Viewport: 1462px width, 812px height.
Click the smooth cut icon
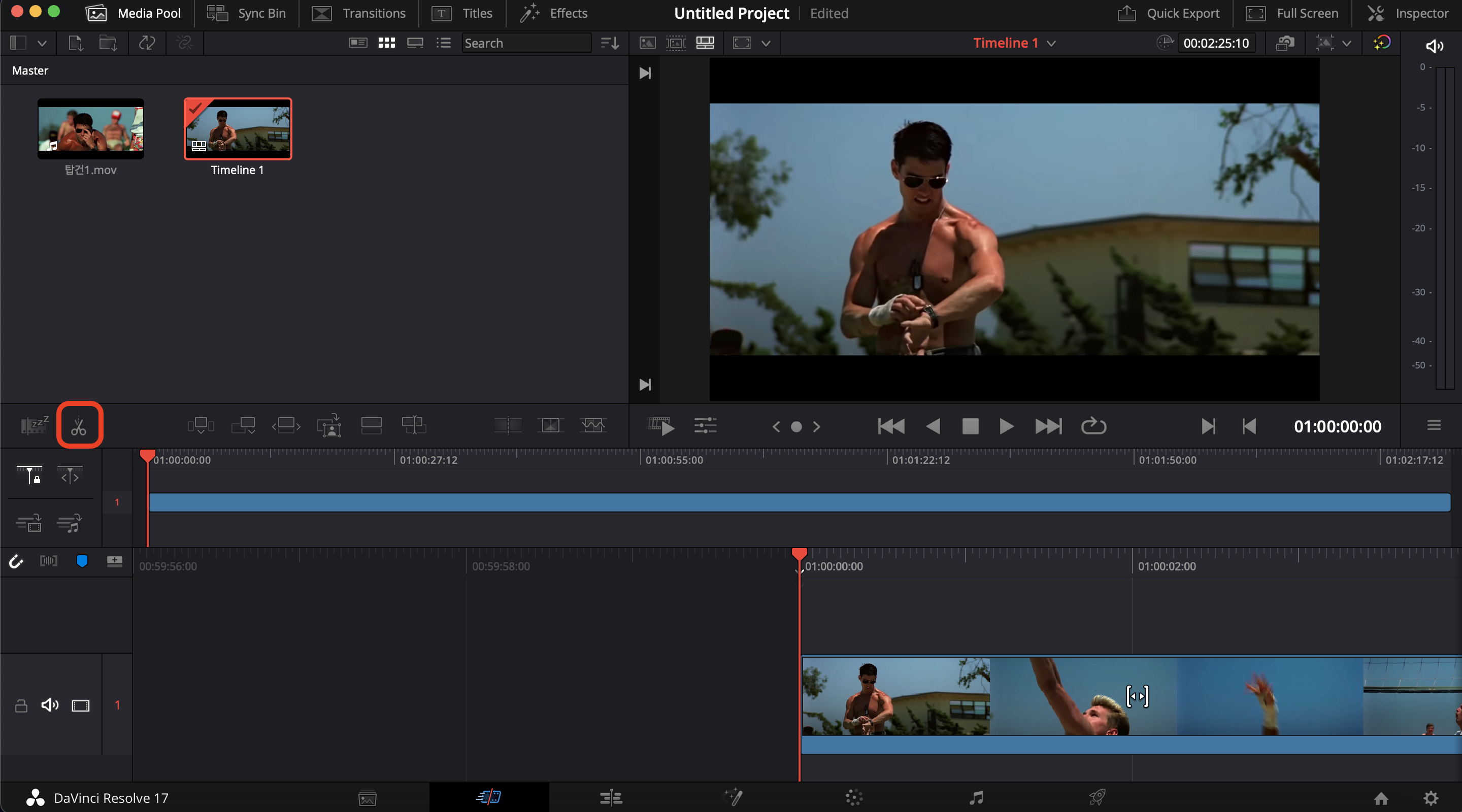593,425
